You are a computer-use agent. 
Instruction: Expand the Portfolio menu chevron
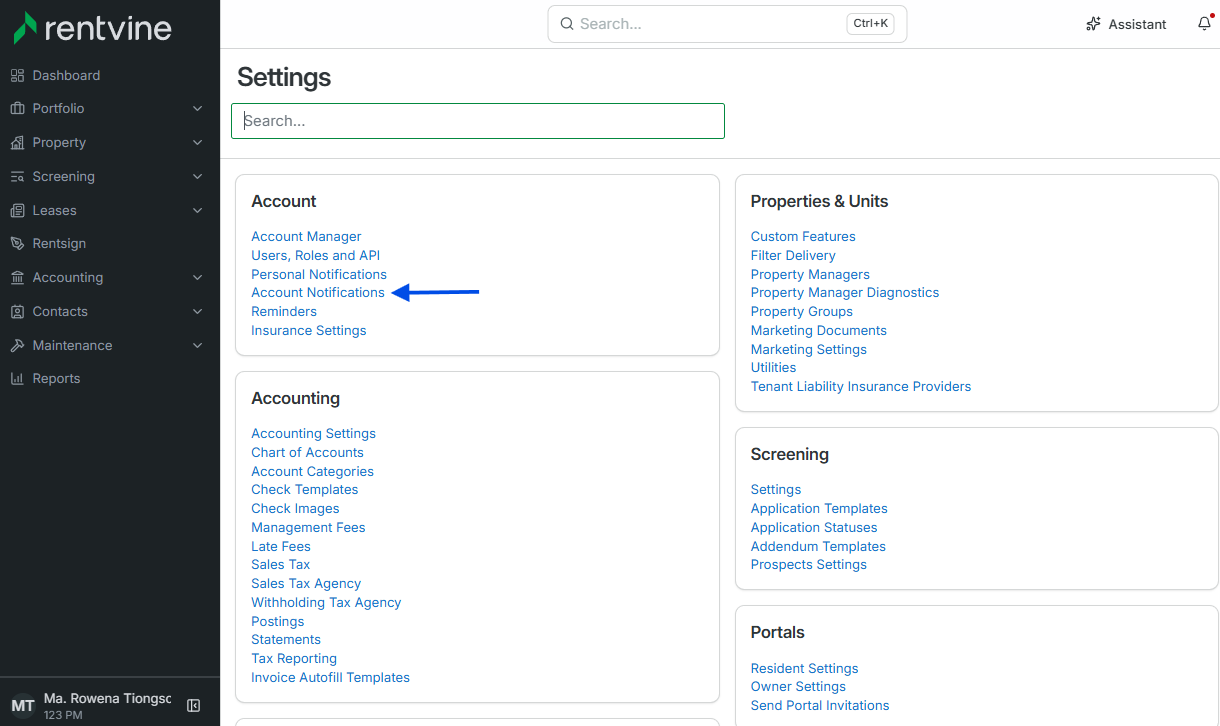(x=197, y=108)
